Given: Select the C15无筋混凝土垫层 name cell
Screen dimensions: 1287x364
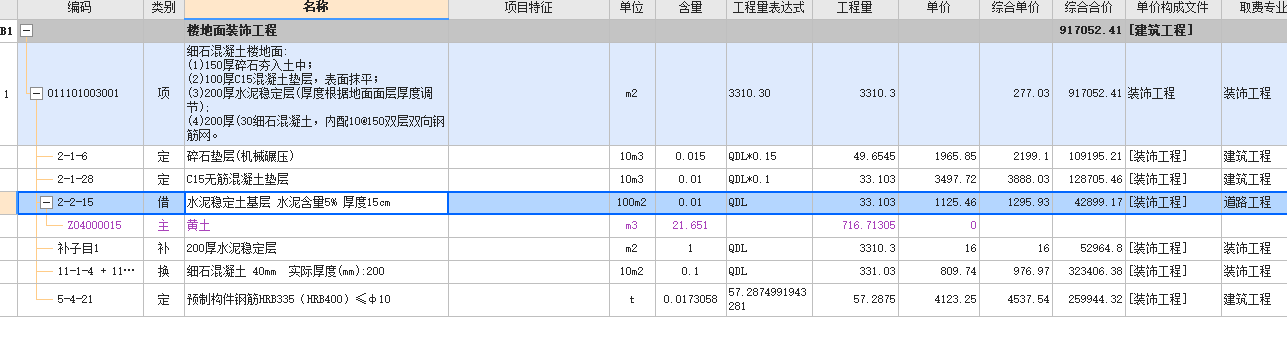Looking at the screenshot, I should (316, 180).
